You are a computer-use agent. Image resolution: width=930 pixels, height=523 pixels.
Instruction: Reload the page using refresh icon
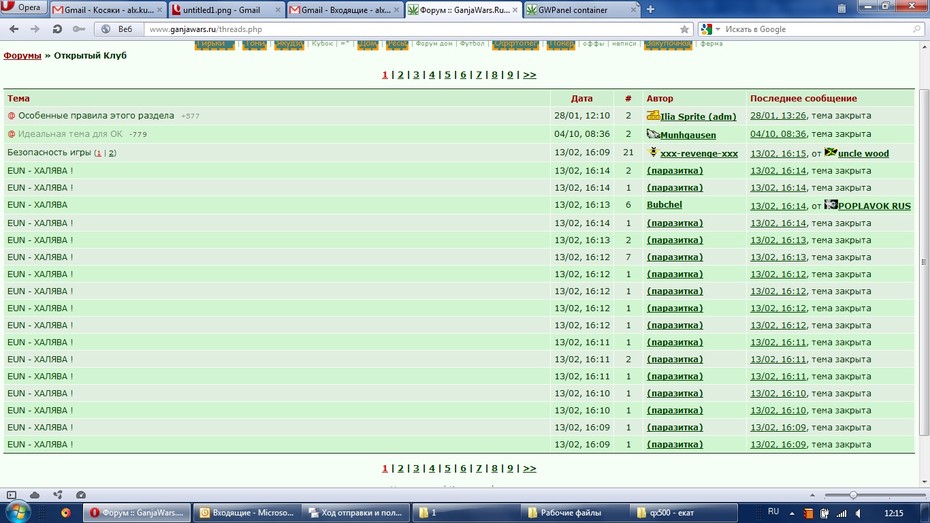57,29
